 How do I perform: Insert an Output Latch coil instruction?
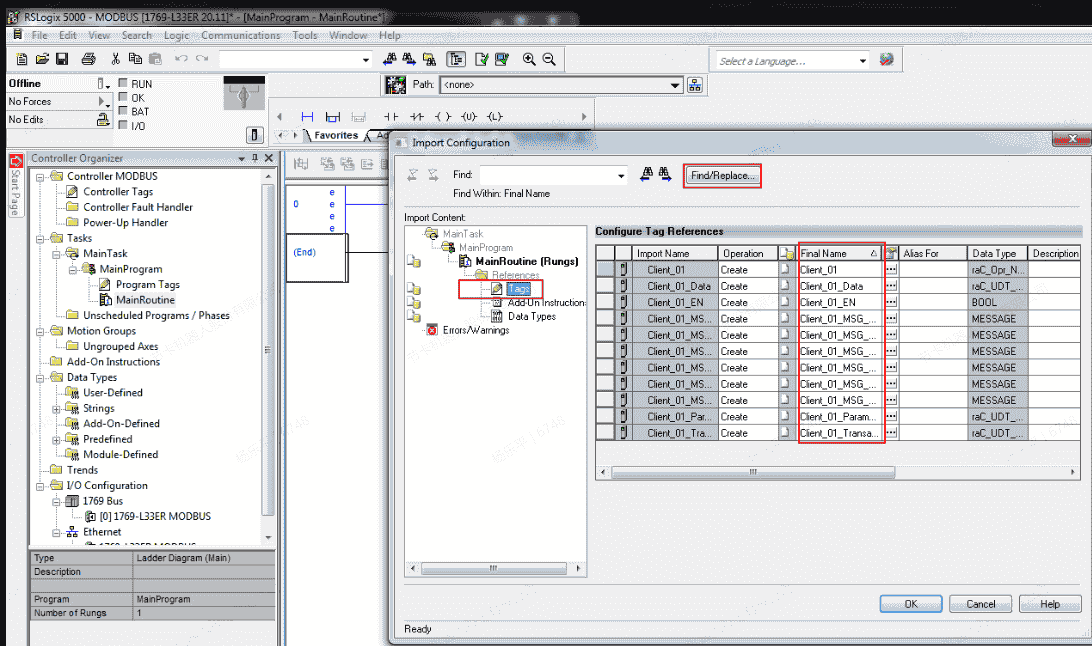click(495, 117)
